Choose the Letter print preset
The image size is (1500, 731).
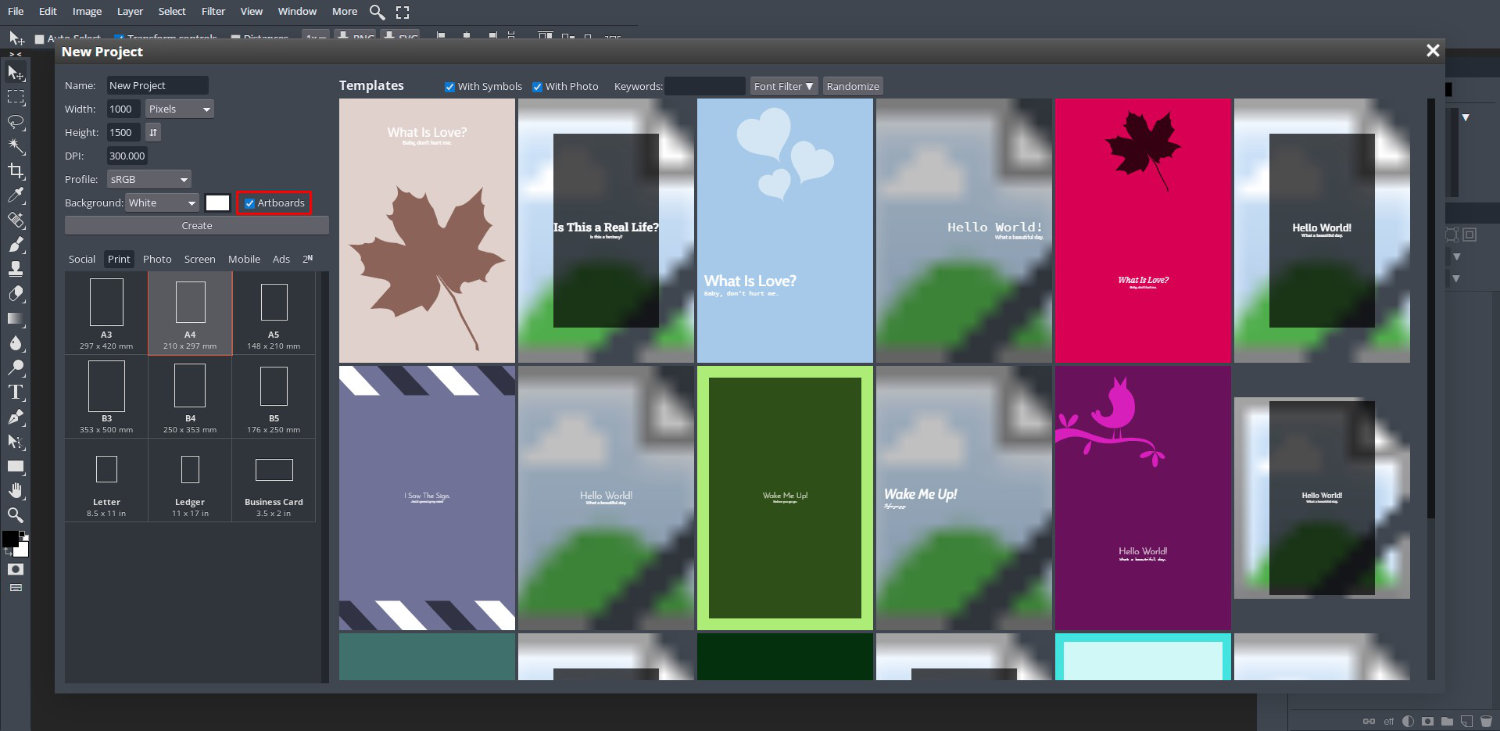[107, 480]
